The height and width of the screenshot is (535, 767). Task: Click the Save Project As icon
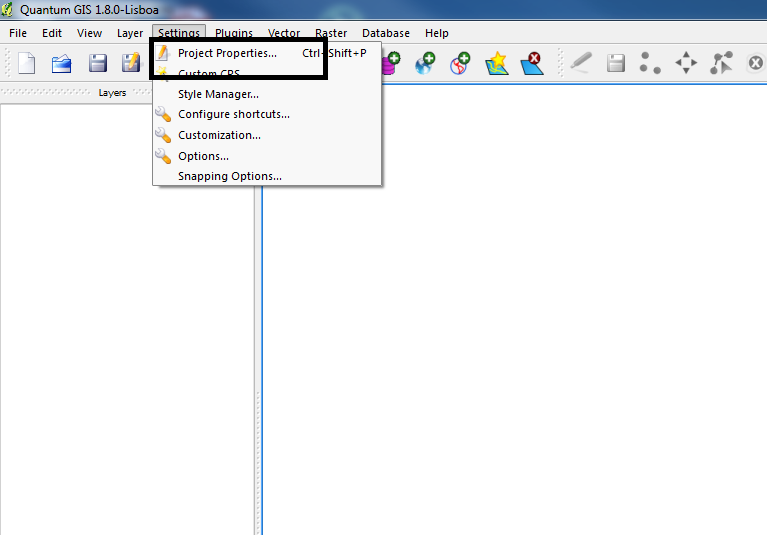click(x=131, y=63)
